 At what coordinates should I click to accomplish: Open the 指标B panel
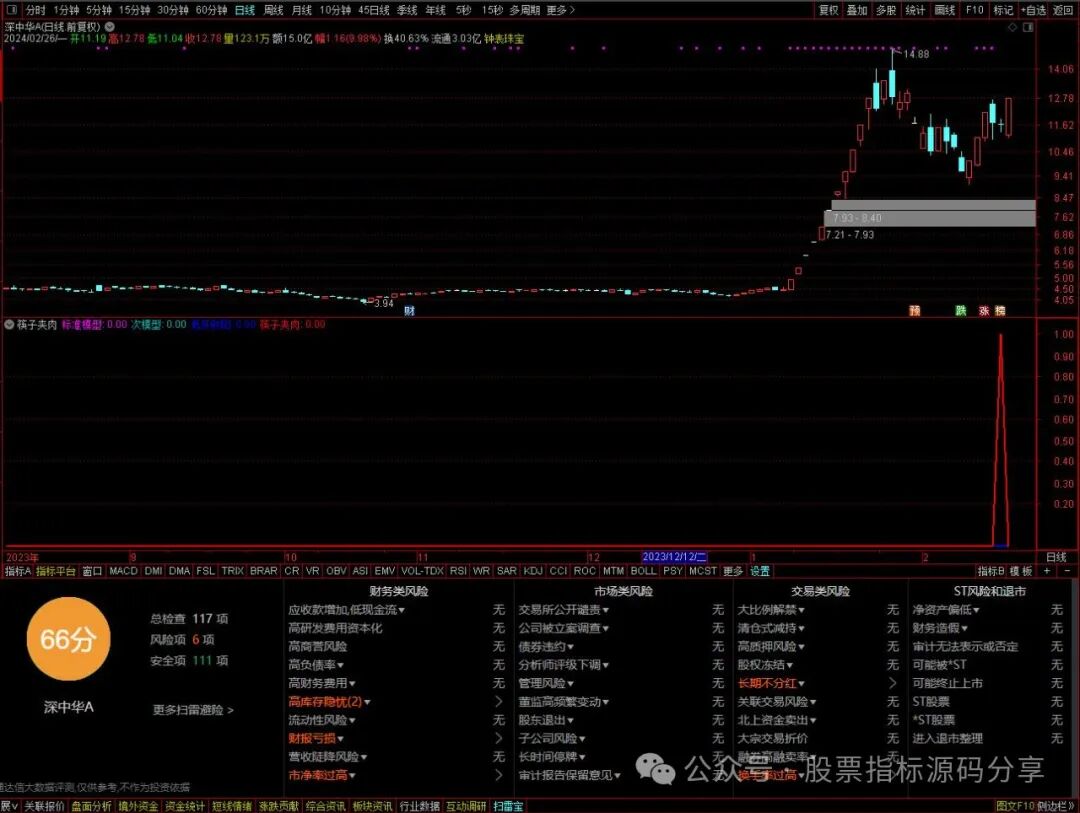pyautogui.click(x=990, y=570)
